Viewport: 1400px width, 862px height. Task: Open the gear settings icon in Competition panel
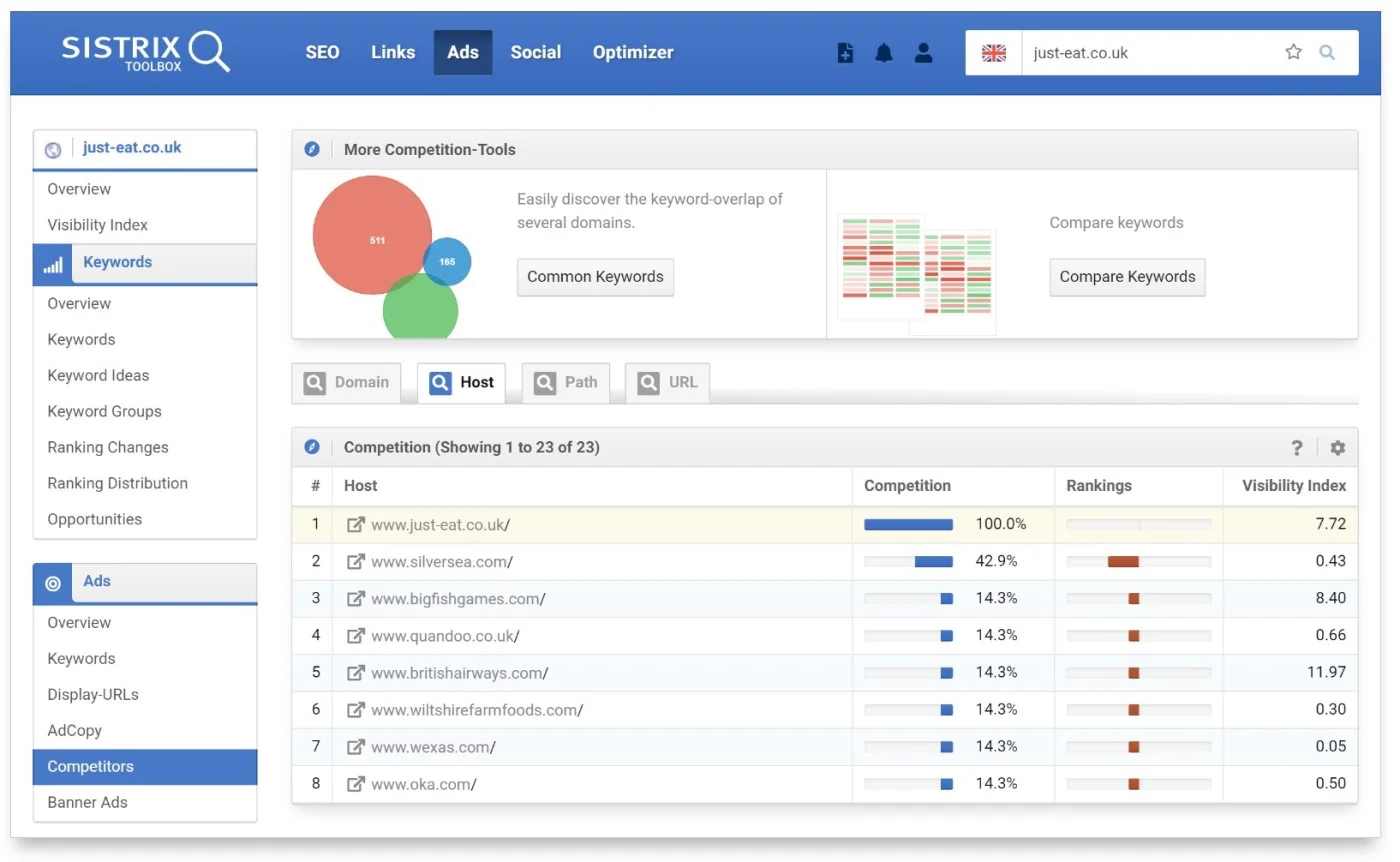coord(1338,448)
